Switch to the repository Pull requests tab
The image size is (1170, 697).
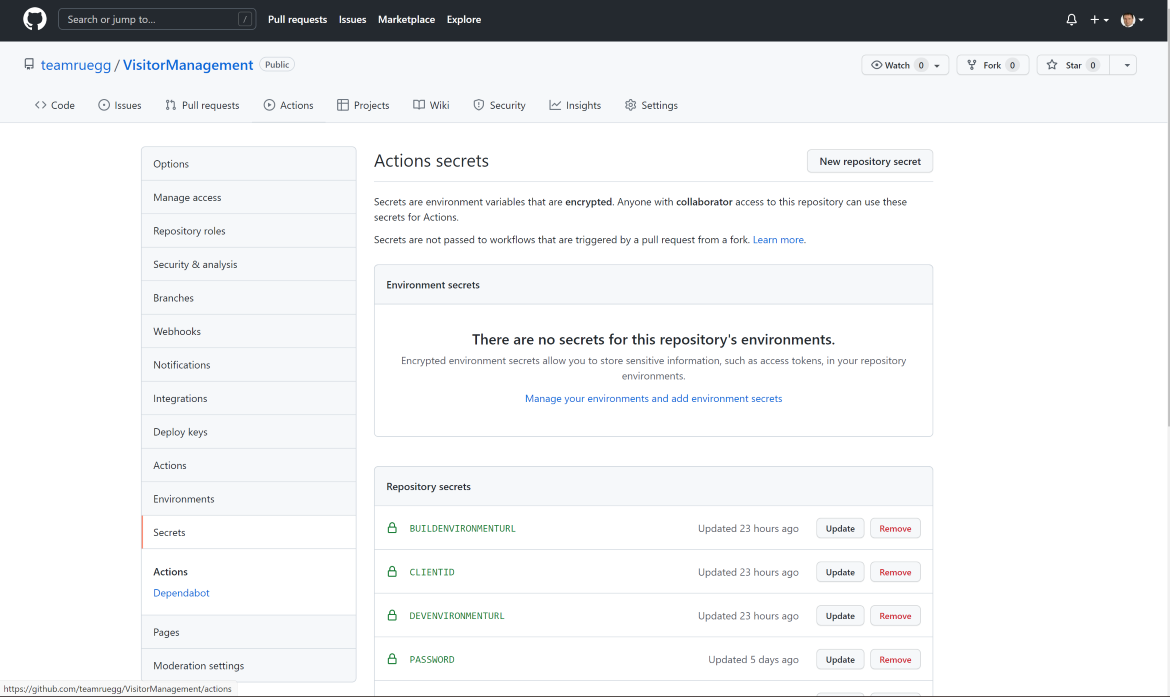[x=202, y=105]
